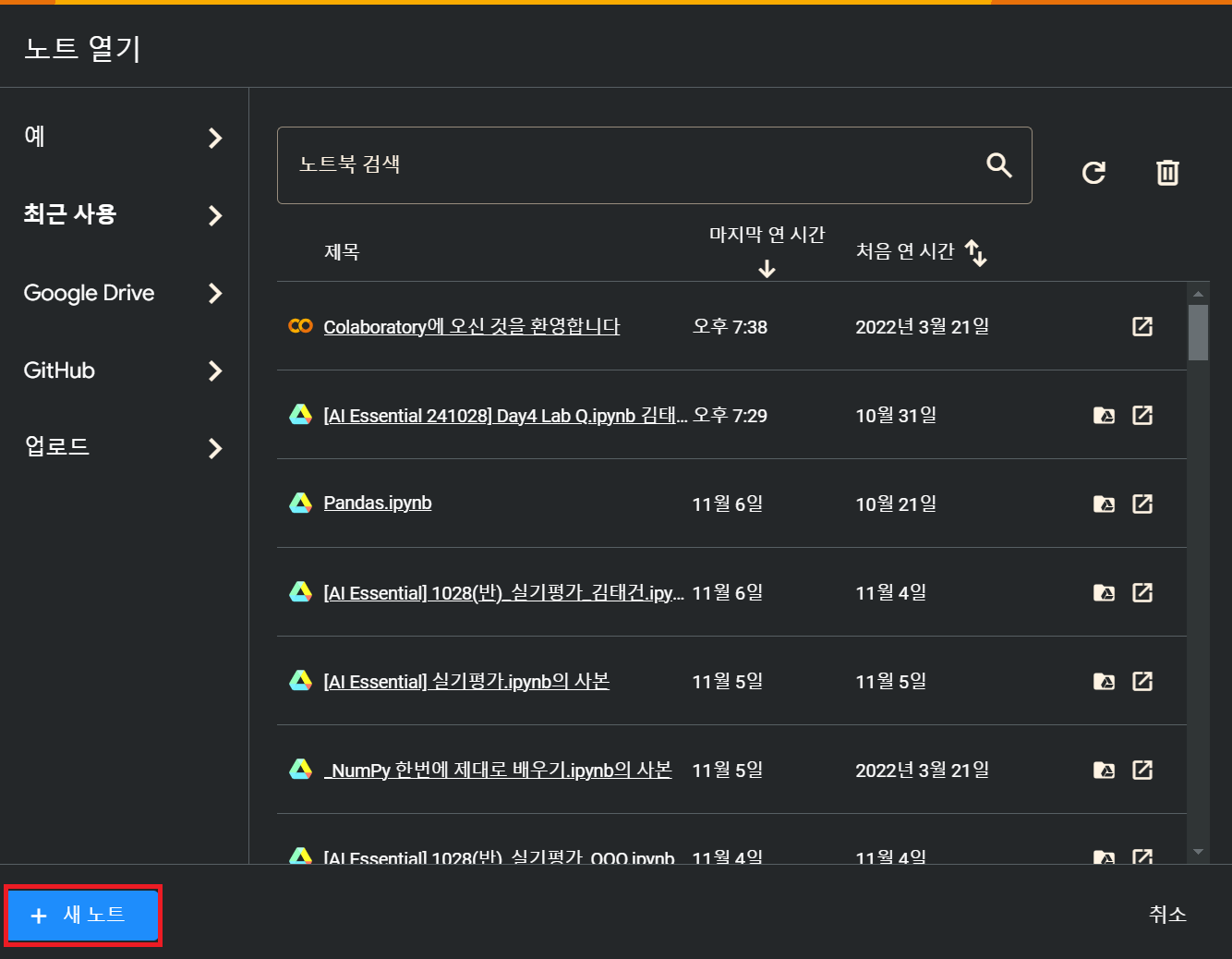Screen dimensions: 1232x959
Task: Open Day4 Lab Q notebook in new tab
Action: [1142, 415]
